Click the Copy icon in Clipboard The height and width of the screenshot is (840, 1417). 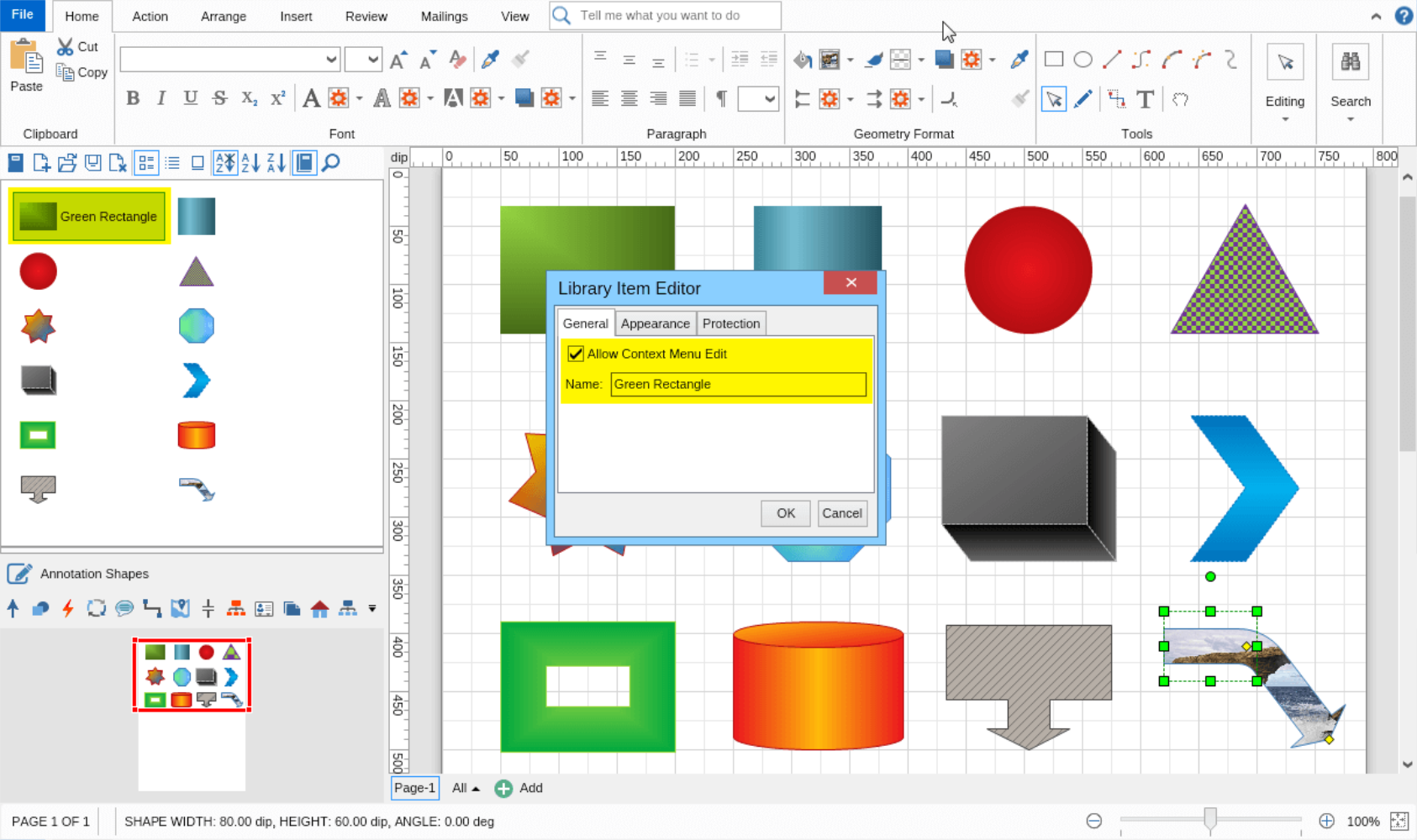click(65, 72)
